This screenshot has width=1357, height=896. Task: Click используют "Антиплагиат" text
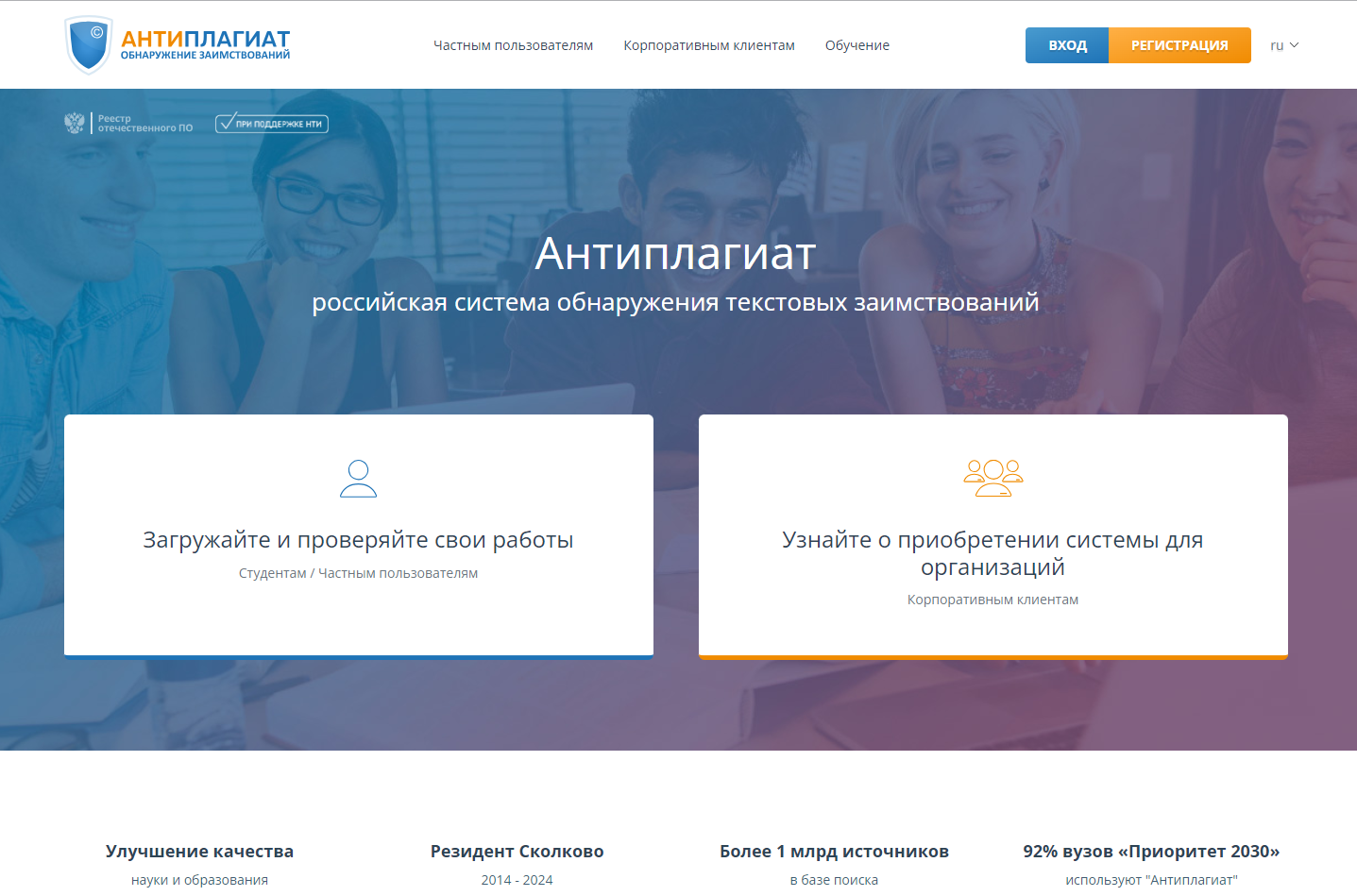1152,880
